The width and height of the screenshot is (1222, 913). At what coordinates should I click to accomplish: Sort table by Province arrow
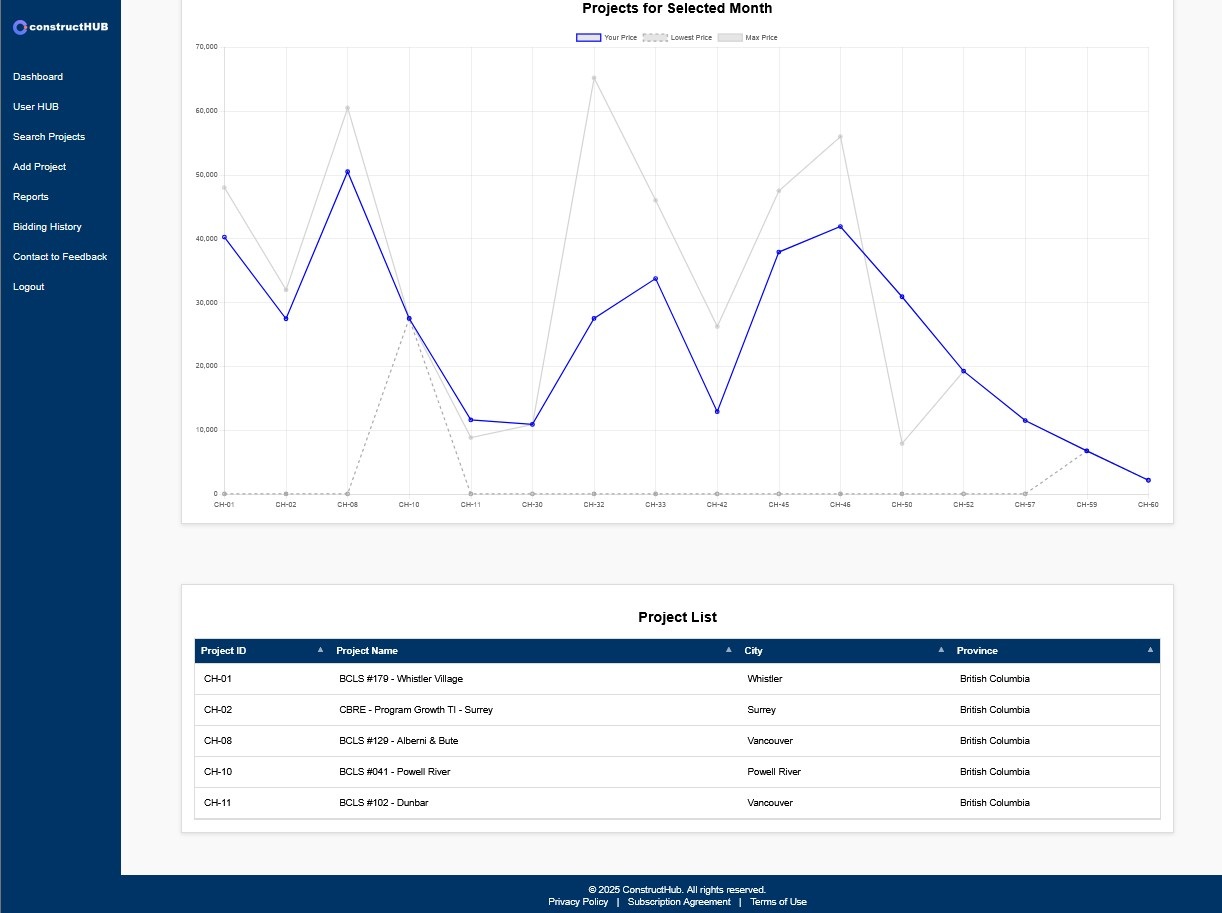[1150, 650]
